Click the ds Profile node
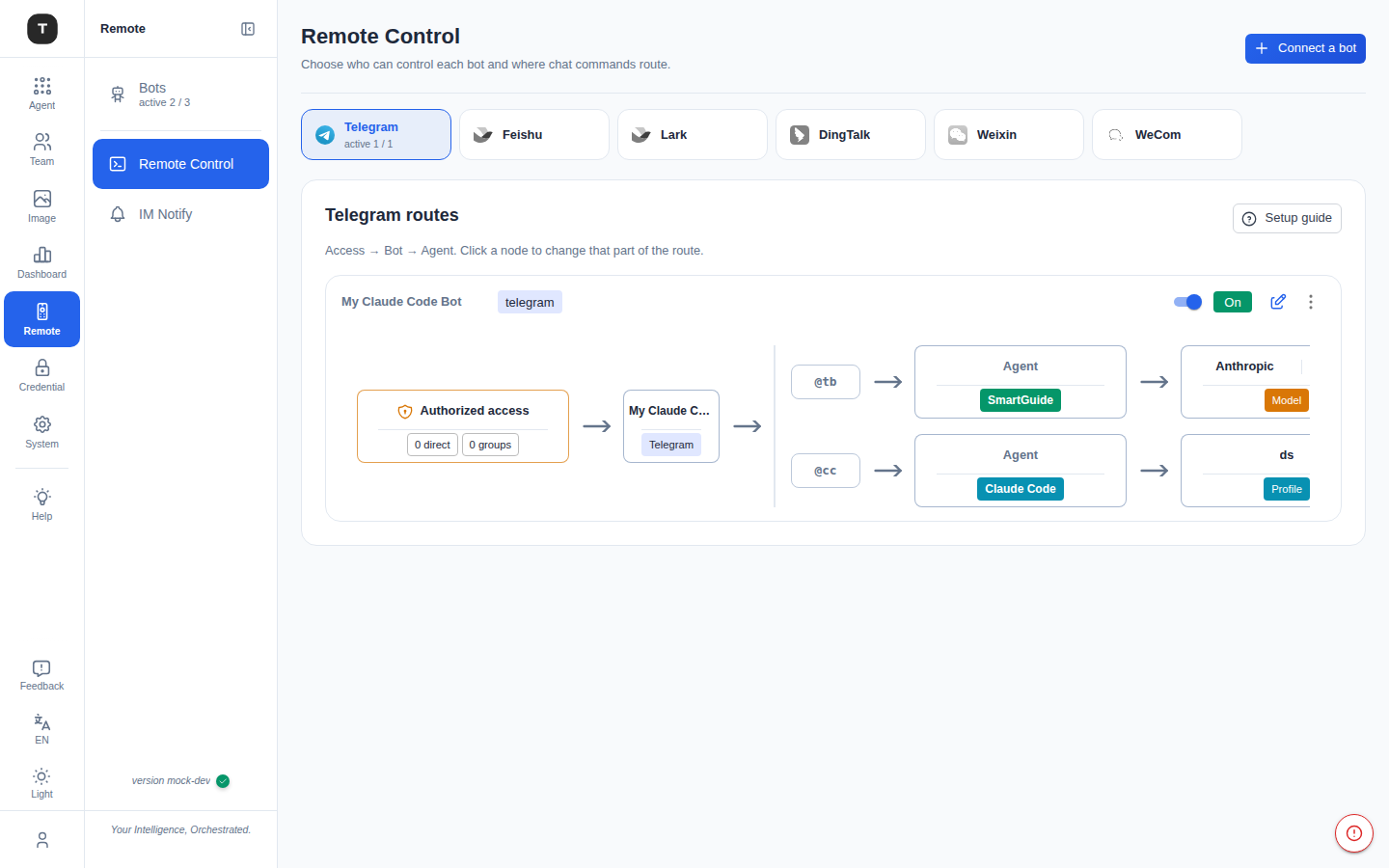The width and height of the screenshot is (1389, 868). coord(1245,471)
